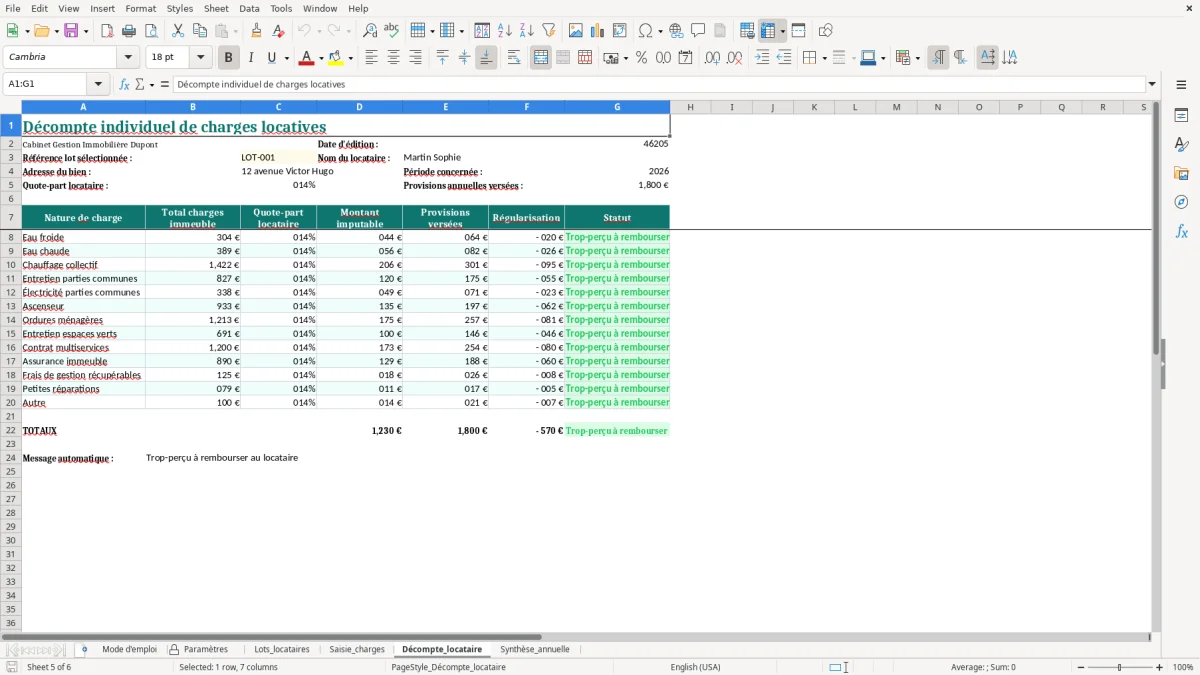
Task: Switch to Lots_locataires sheet tab
Action: pyautogui.click(x=282, y=649)
